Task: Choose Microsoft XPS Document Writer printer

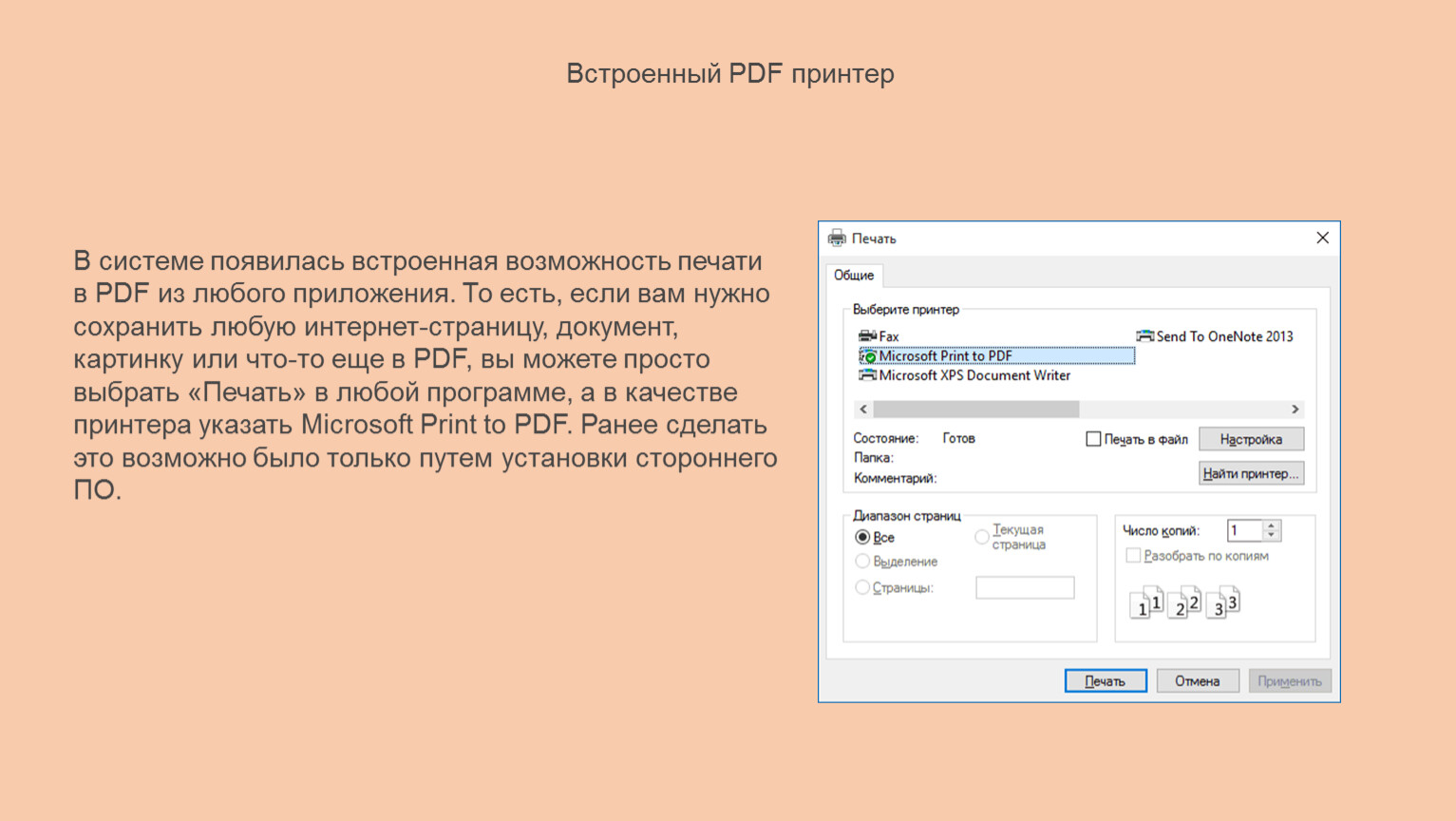Action: point(964,375)
